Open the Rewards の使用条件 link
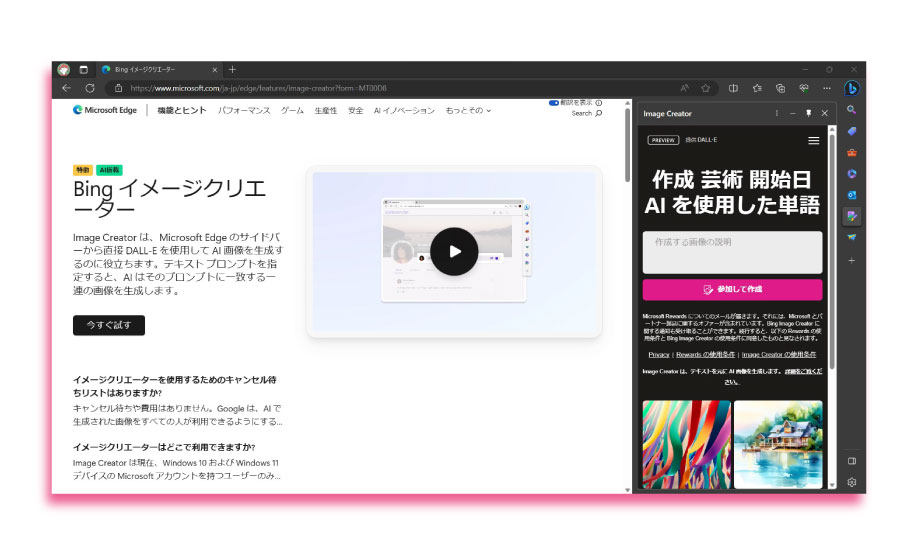 point(706,355)
